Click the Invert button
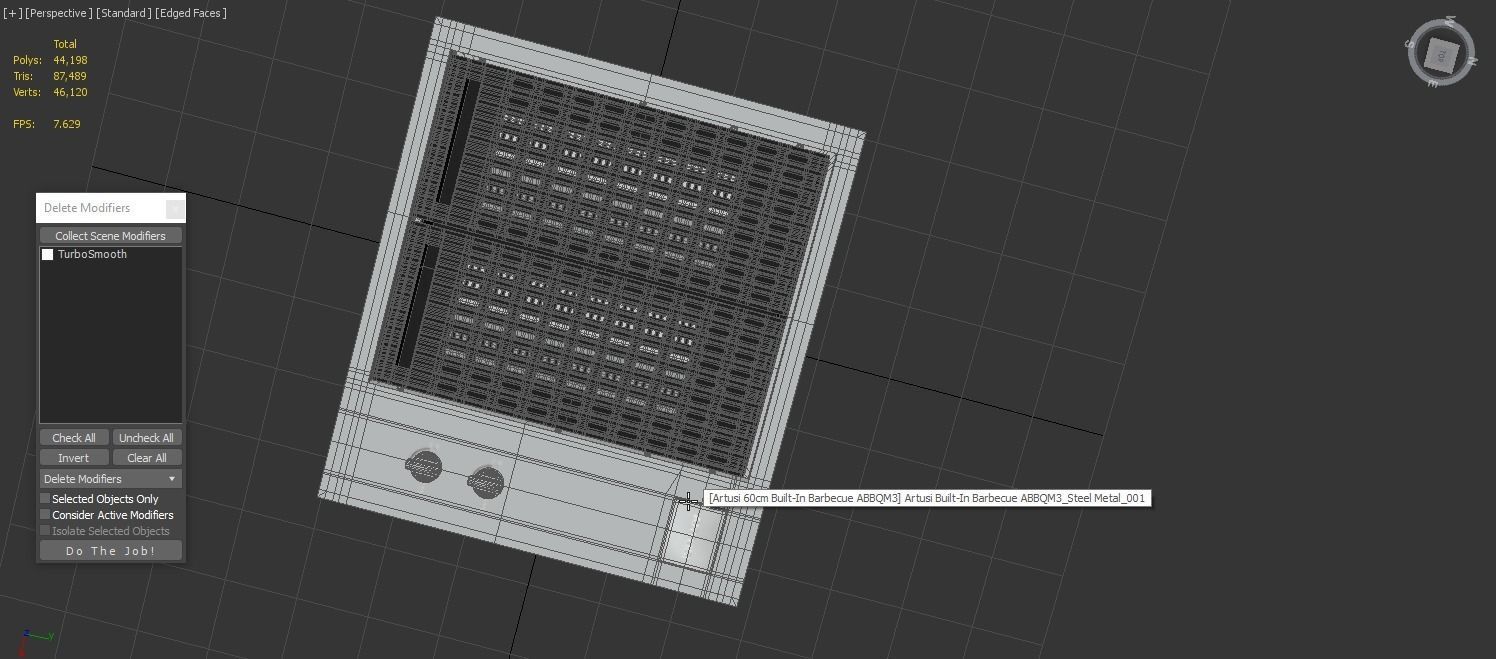Screen dimensions: 1496x659 pyautogui.click(x=74, y=458)
